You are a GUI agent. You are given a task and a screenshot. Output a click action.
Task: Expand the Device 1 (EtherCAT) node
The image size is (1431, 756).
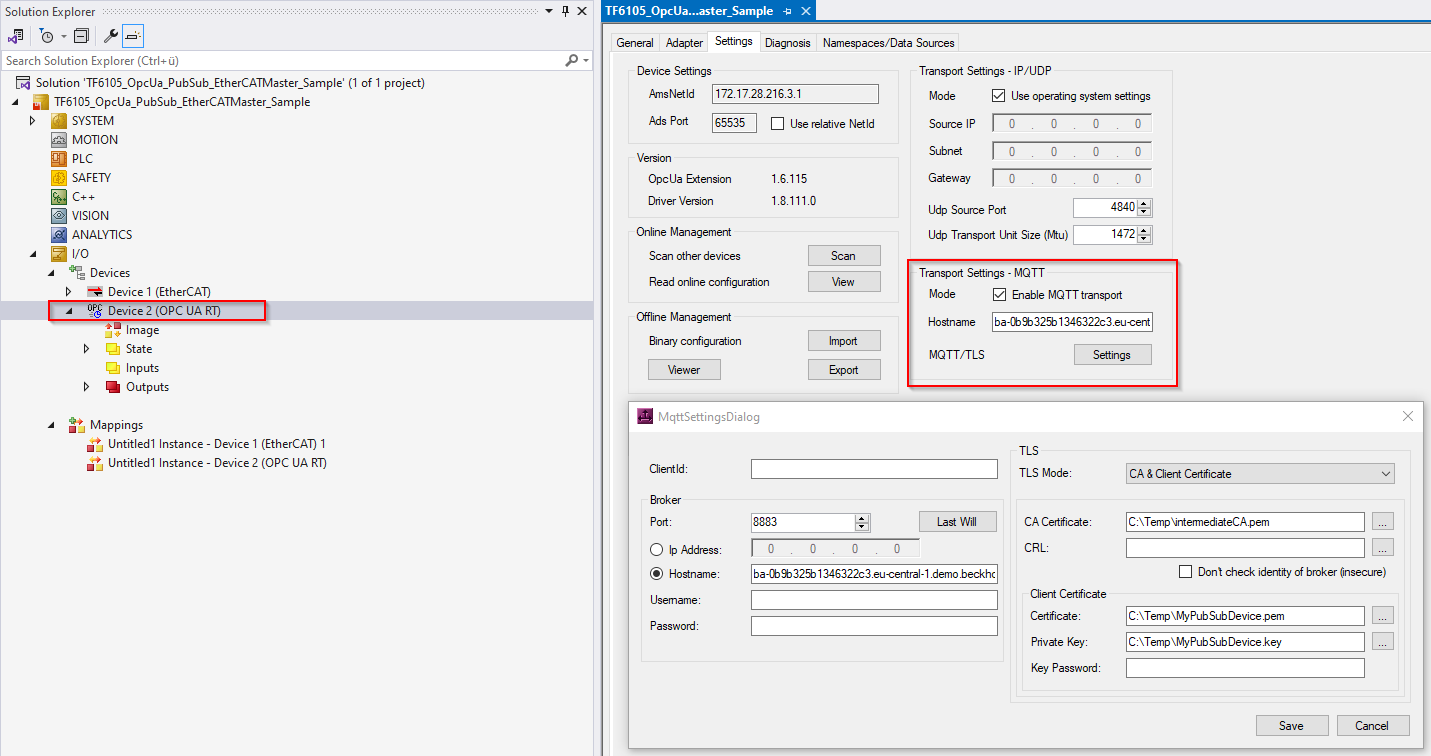tap(69, 292)
